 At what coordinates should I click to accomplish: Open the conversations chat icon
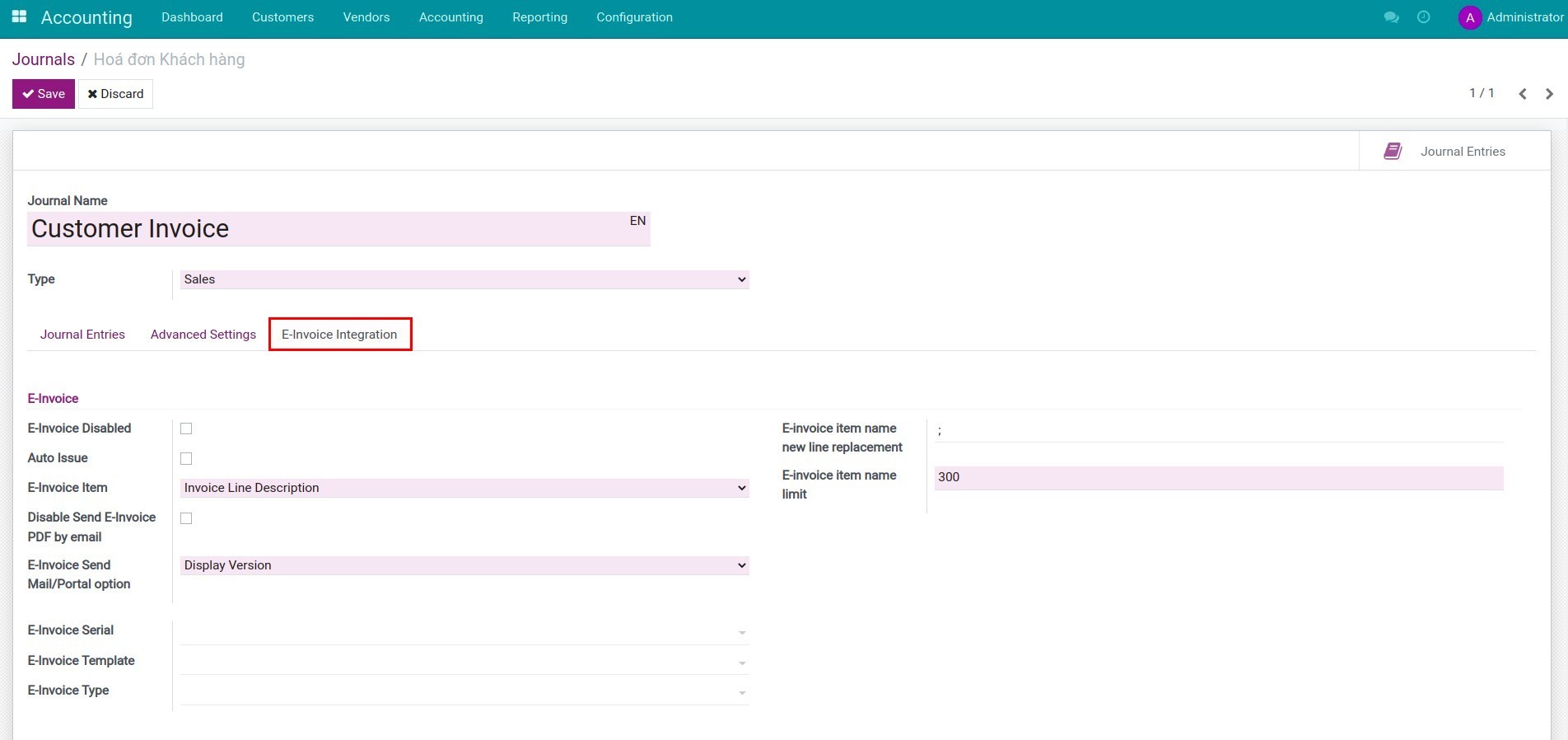point(1391,16)
